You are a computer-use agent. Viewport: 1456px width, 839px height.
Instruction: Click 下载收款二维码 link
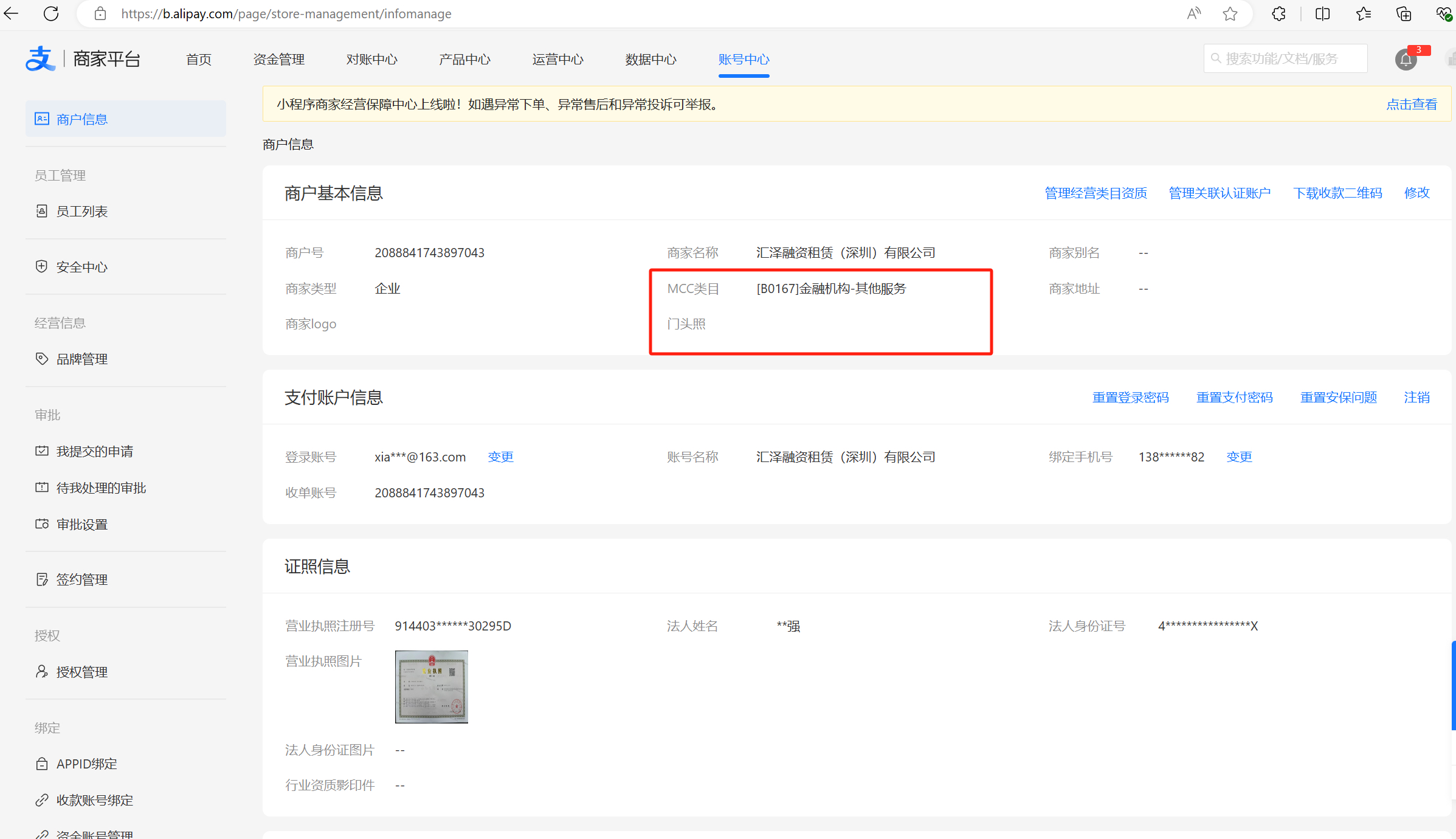[1337, 193]
